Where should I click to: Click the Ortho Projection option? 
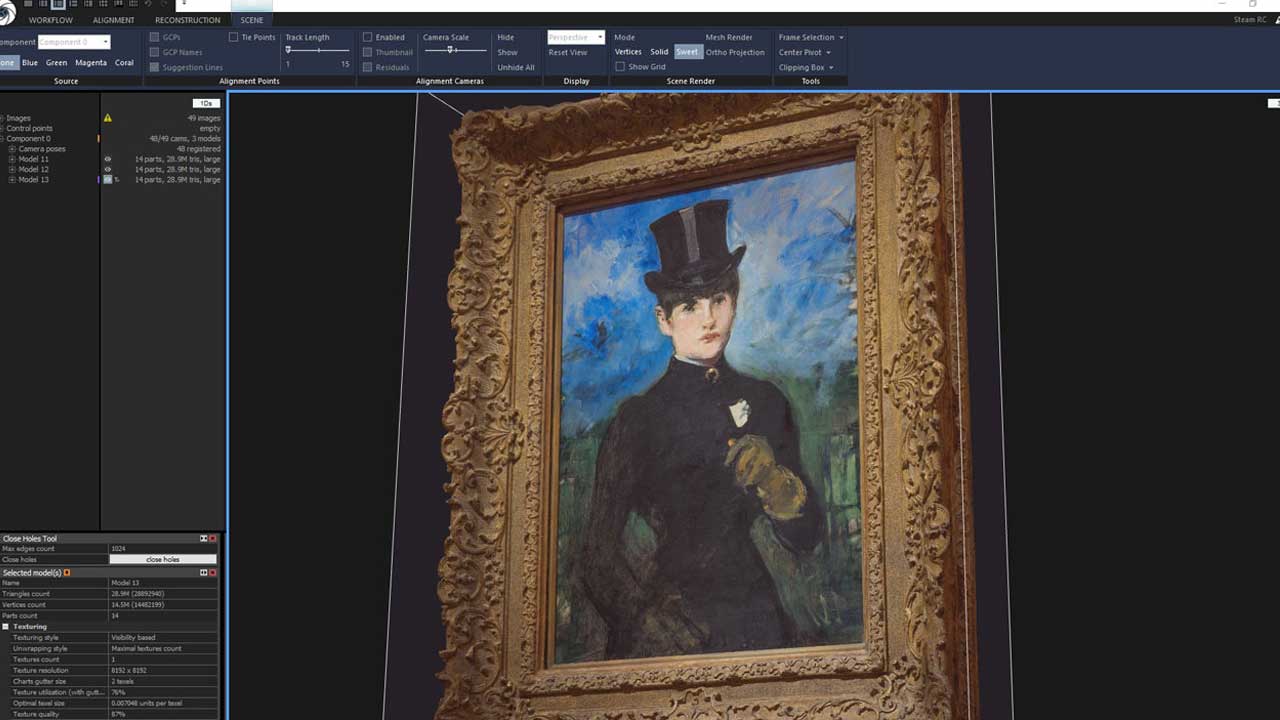pyautogui.click(x=735, y=52)
